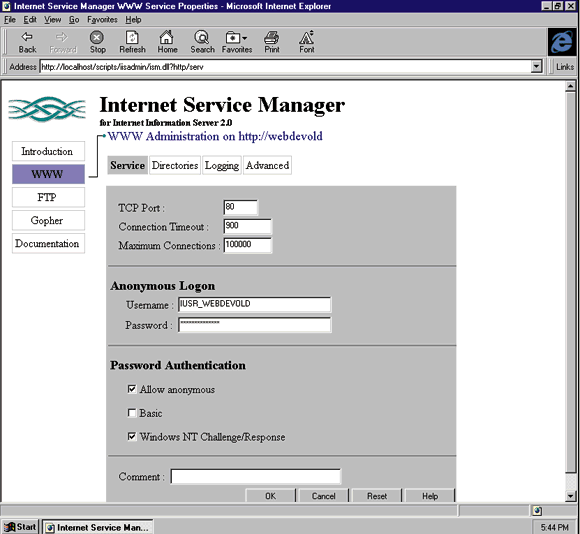
Task: Click the Connection Timeout field
Action: (247, 226)
